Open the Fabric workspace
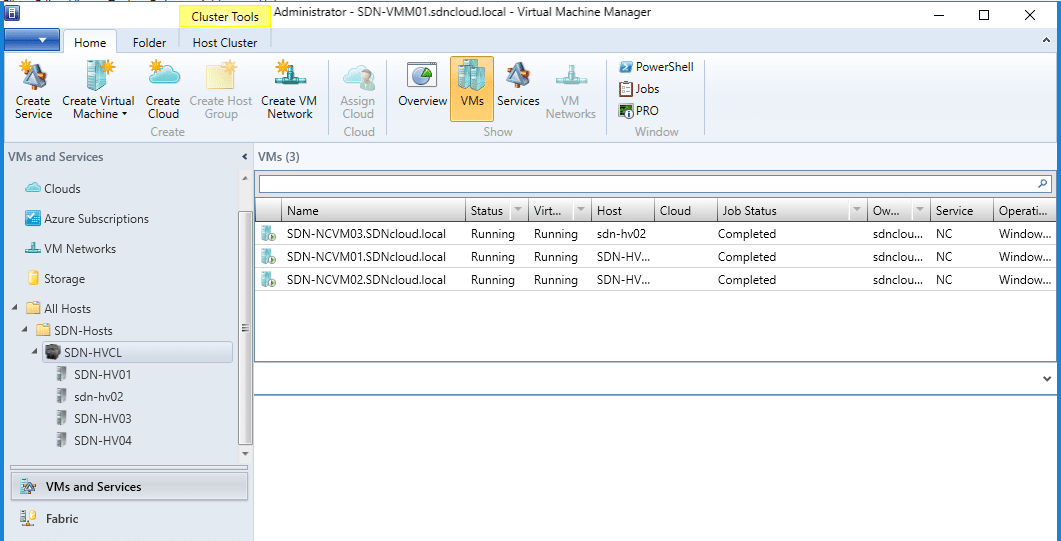This screenshot has width=1061, height=541. (x=61, y=519)
